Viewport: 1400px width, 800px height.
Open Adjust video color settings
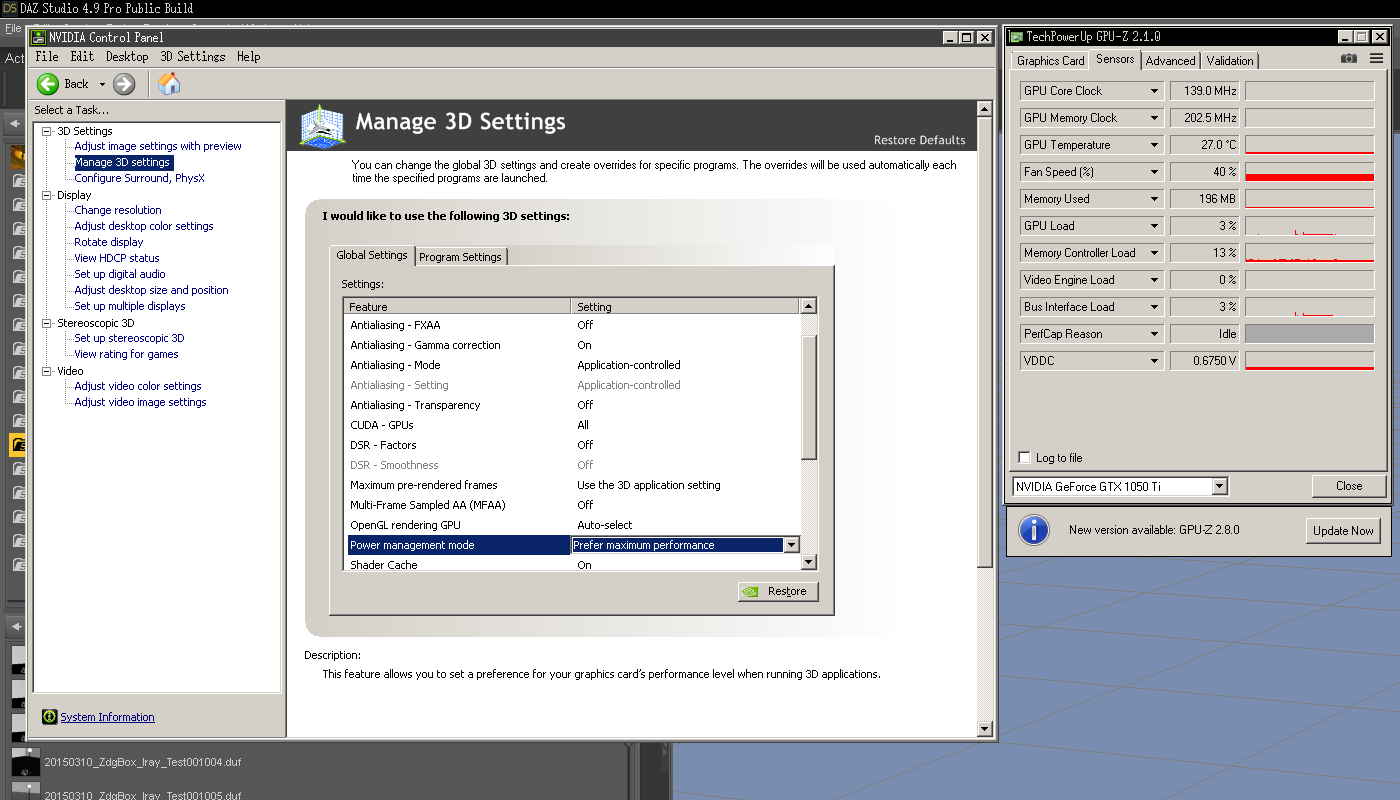[x=138, y=386]
